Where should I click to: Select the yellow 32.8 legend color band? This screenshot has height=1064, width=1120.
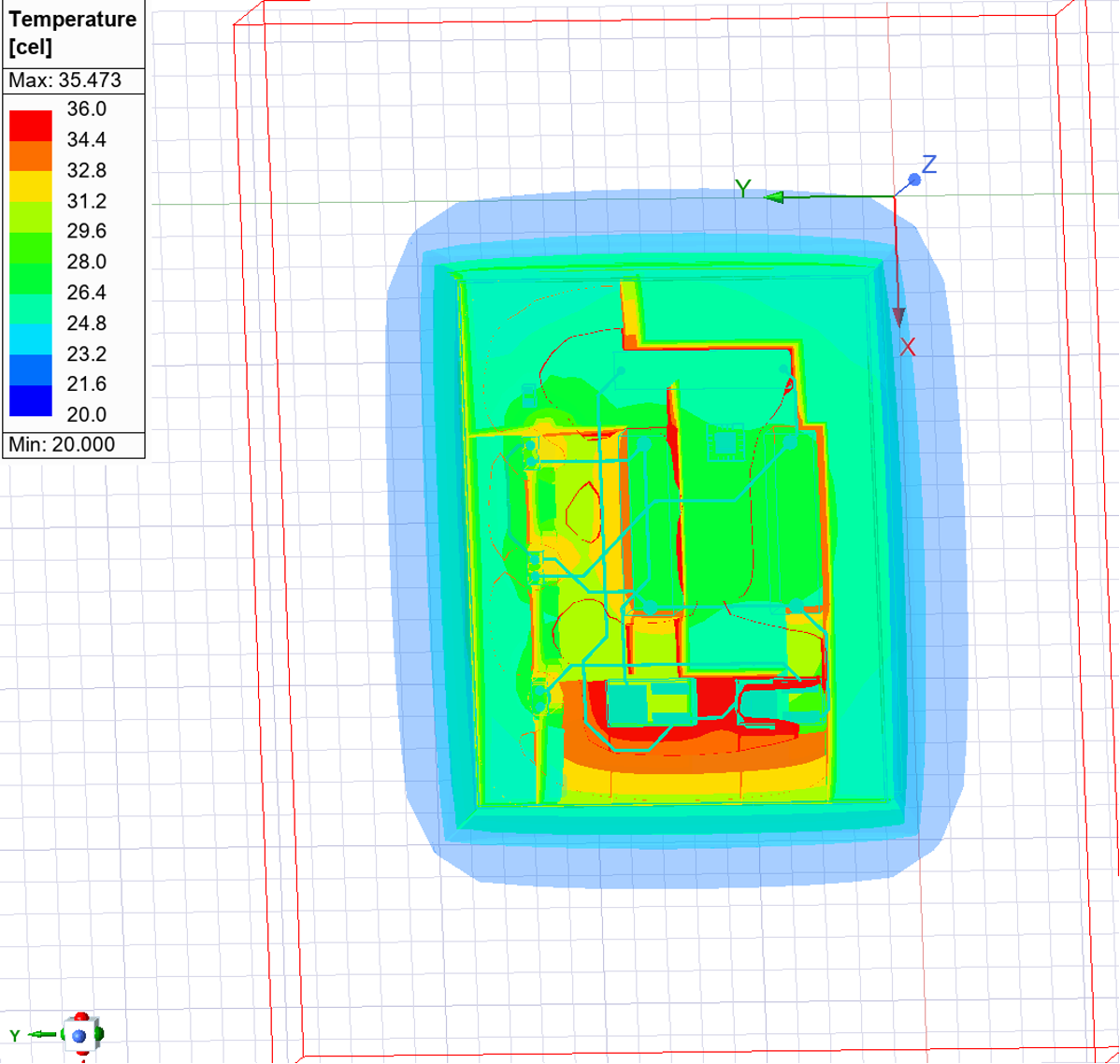pyautogui.click(x=31, y=186)
